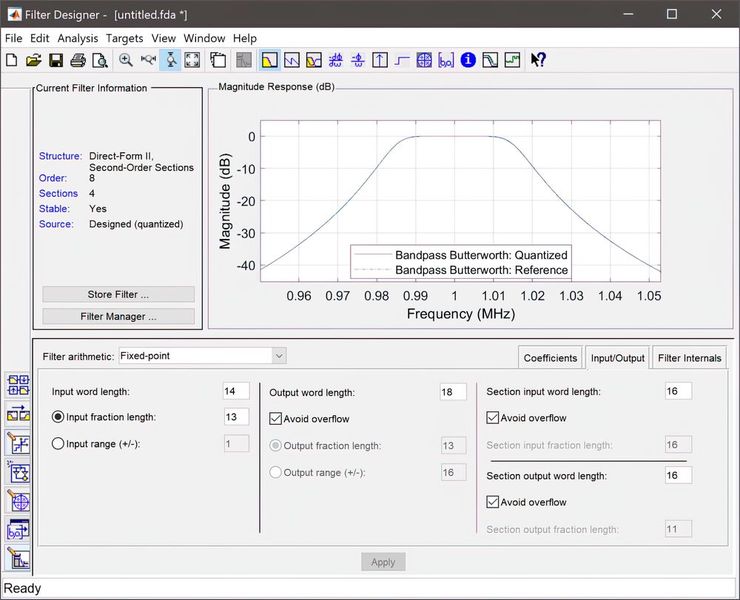Open the Pole/Zero editor sidebar icon
This screenshot has width=740, height=600.
[18, 502]
